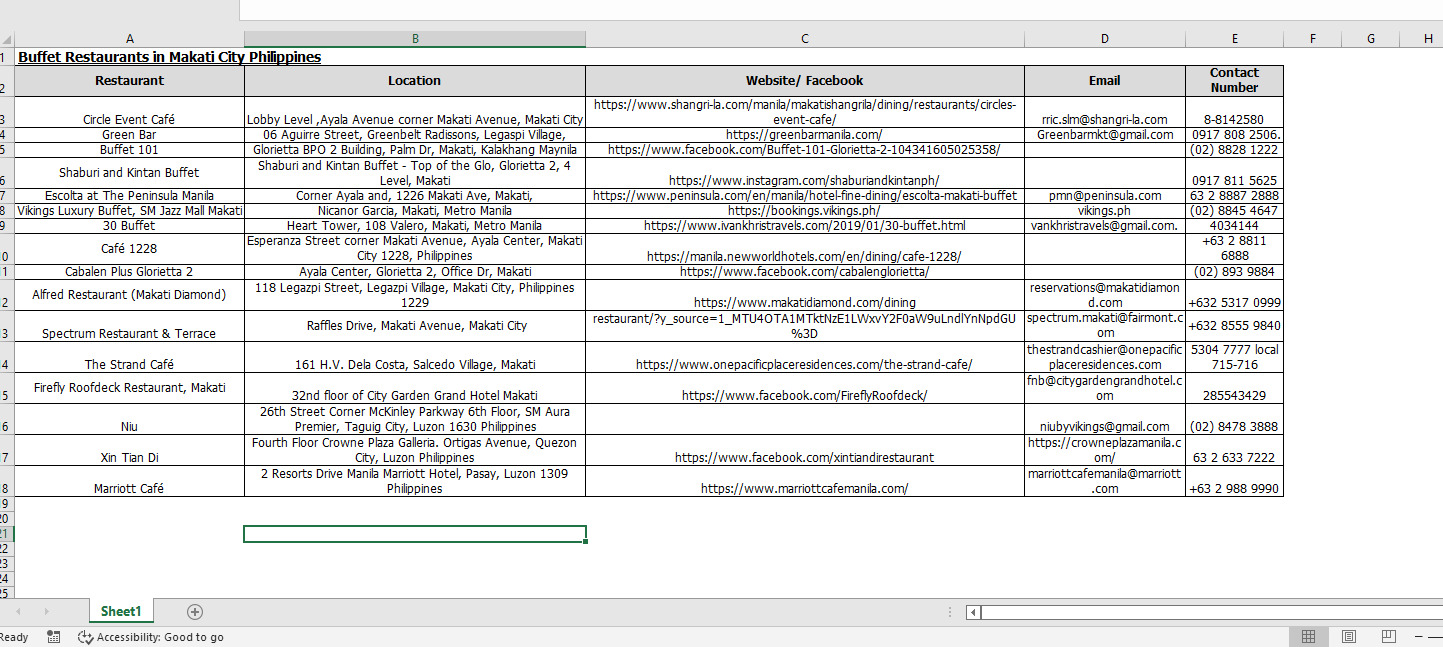Select the Buffet 101 cell
Viewport: 1443px width, 647px height.
click(x=130, y=150)
